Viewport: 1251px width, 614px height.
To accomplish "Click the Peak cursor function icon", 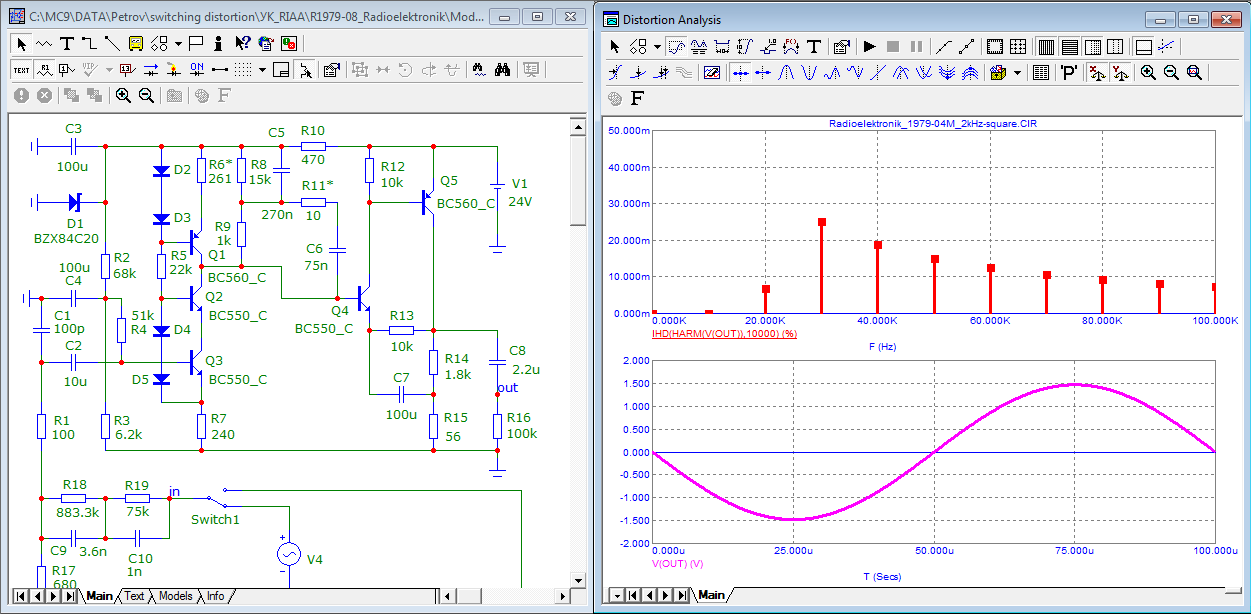I will [786, 72].
